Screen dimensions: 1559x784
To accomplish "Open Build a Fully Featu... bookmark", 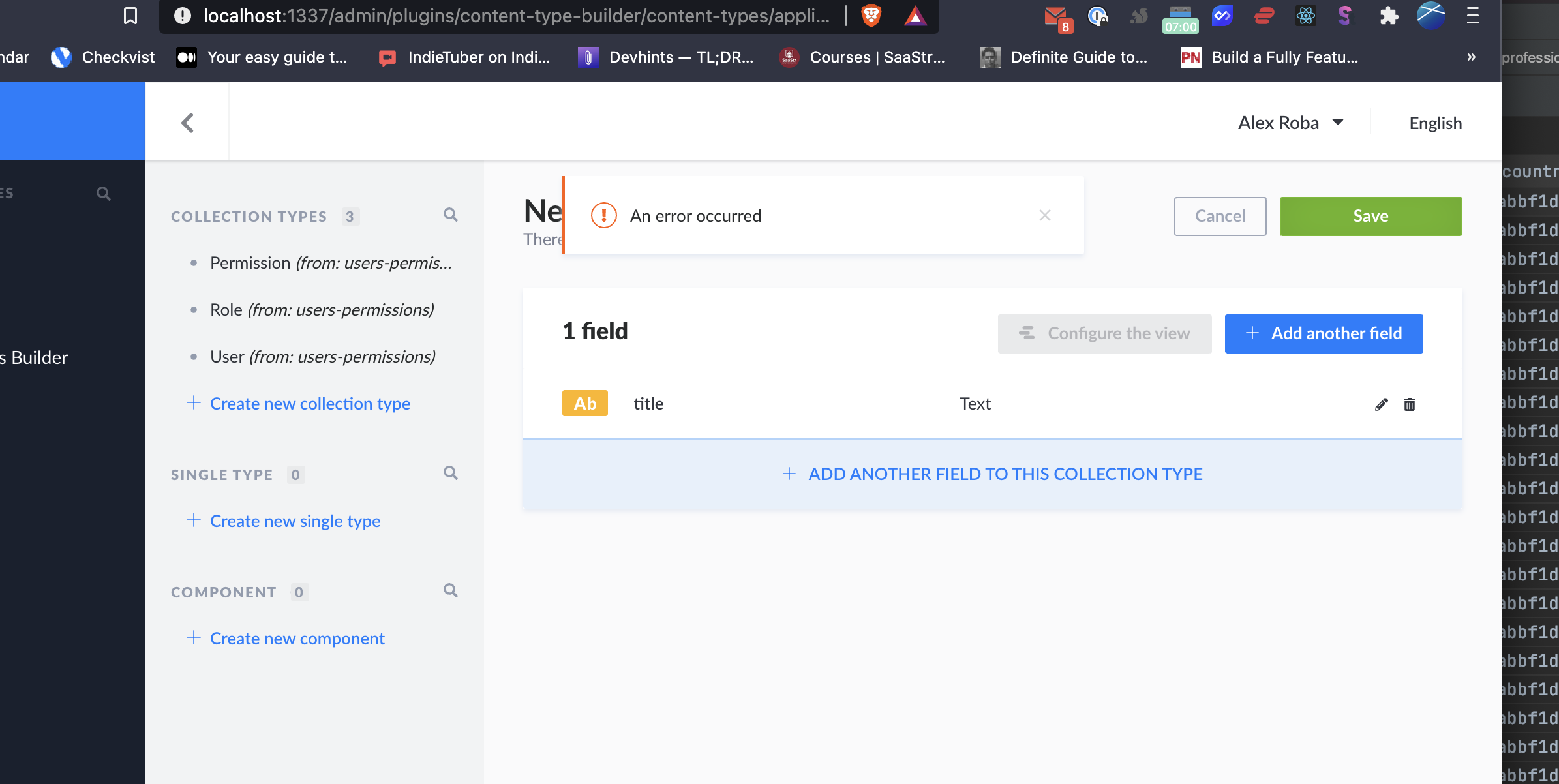I will 1270,57.
